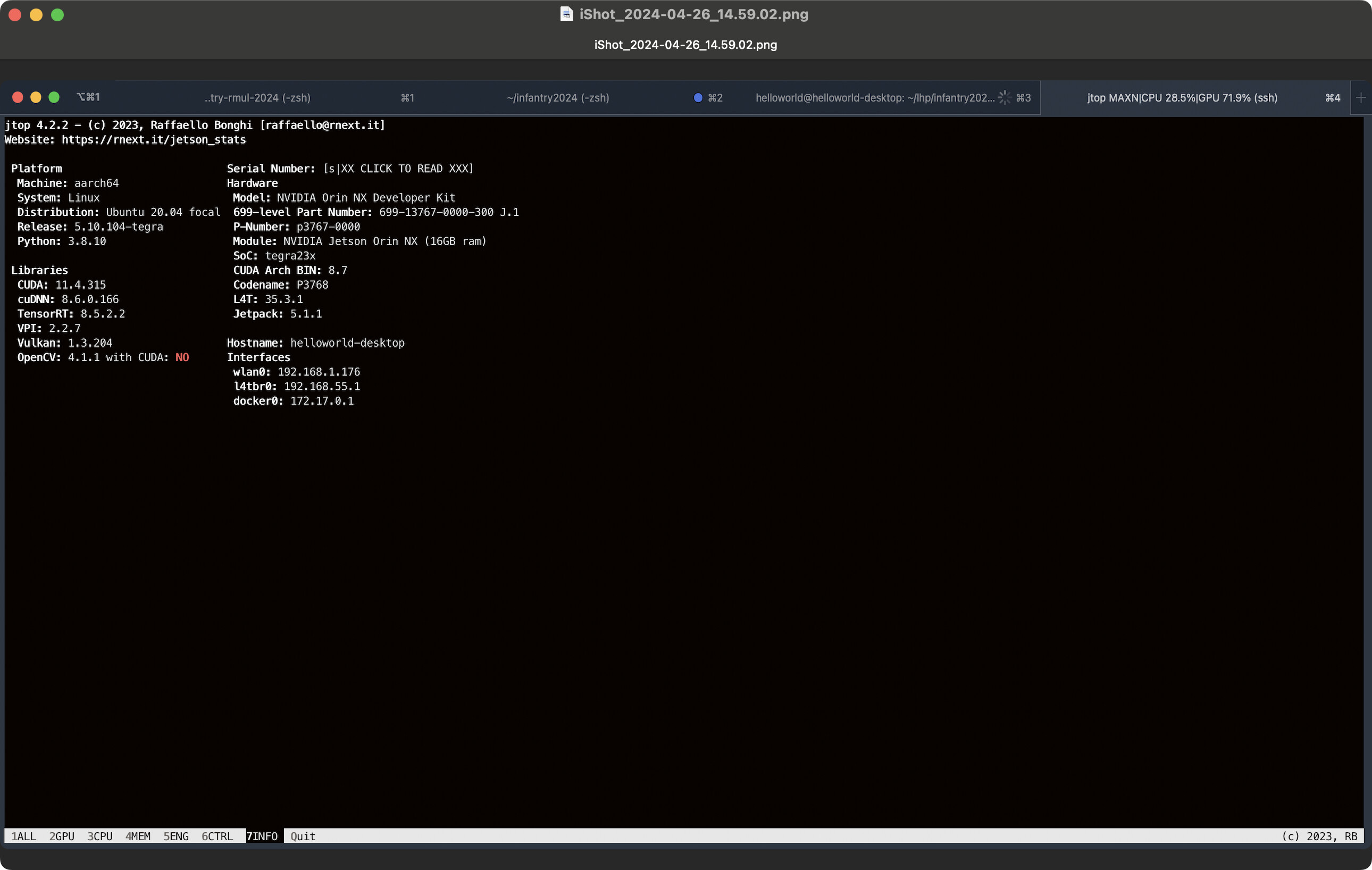
Task: Click the ⌘1 badge on the try-rmul-2024 tab
Action: [407, 97]
